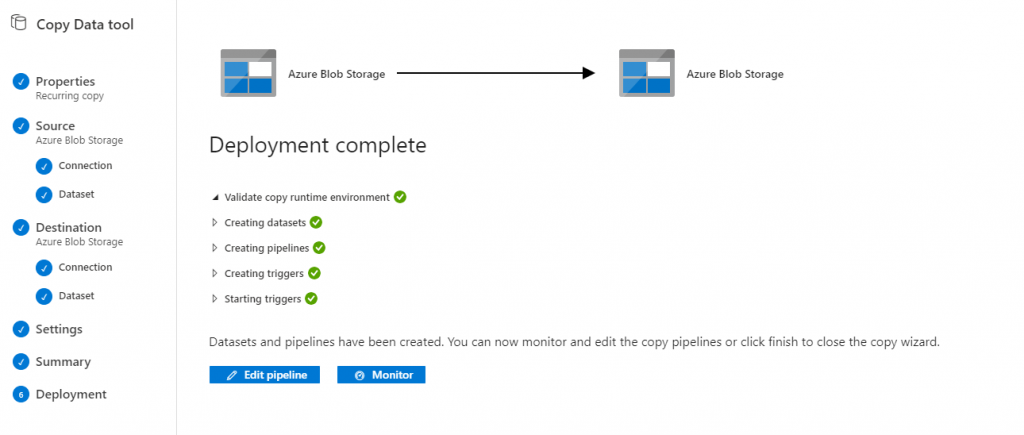Click the checkmark icon beside Summary step
This screenshot has height=435, width=1024.
[21, 362]
